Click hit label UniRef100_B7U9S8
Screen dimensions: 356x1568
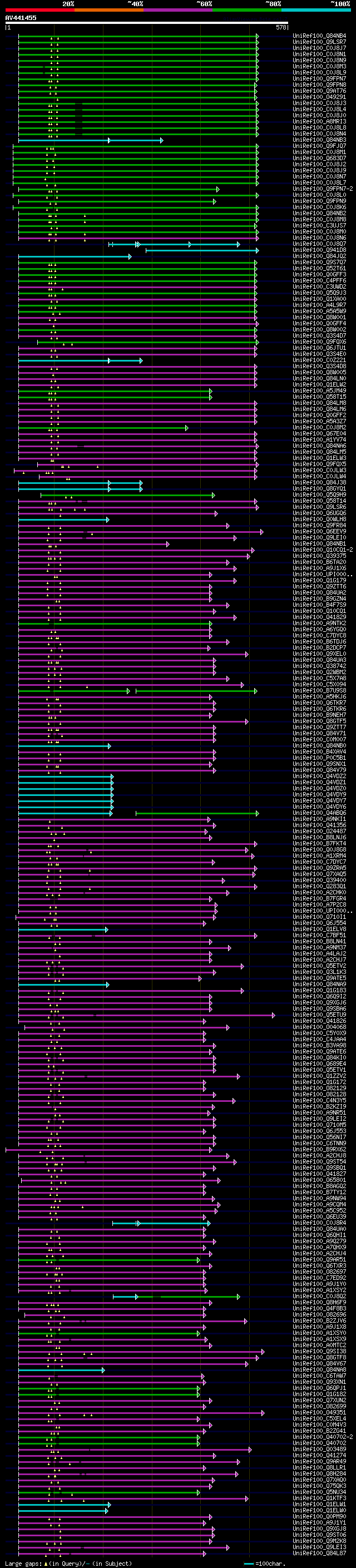click(319, 691)
